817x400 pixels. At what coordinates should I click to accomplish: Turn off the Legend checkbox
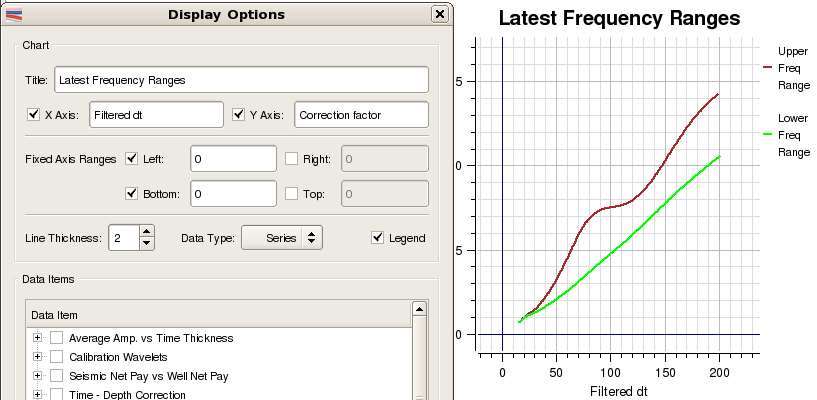pos(377,238)
